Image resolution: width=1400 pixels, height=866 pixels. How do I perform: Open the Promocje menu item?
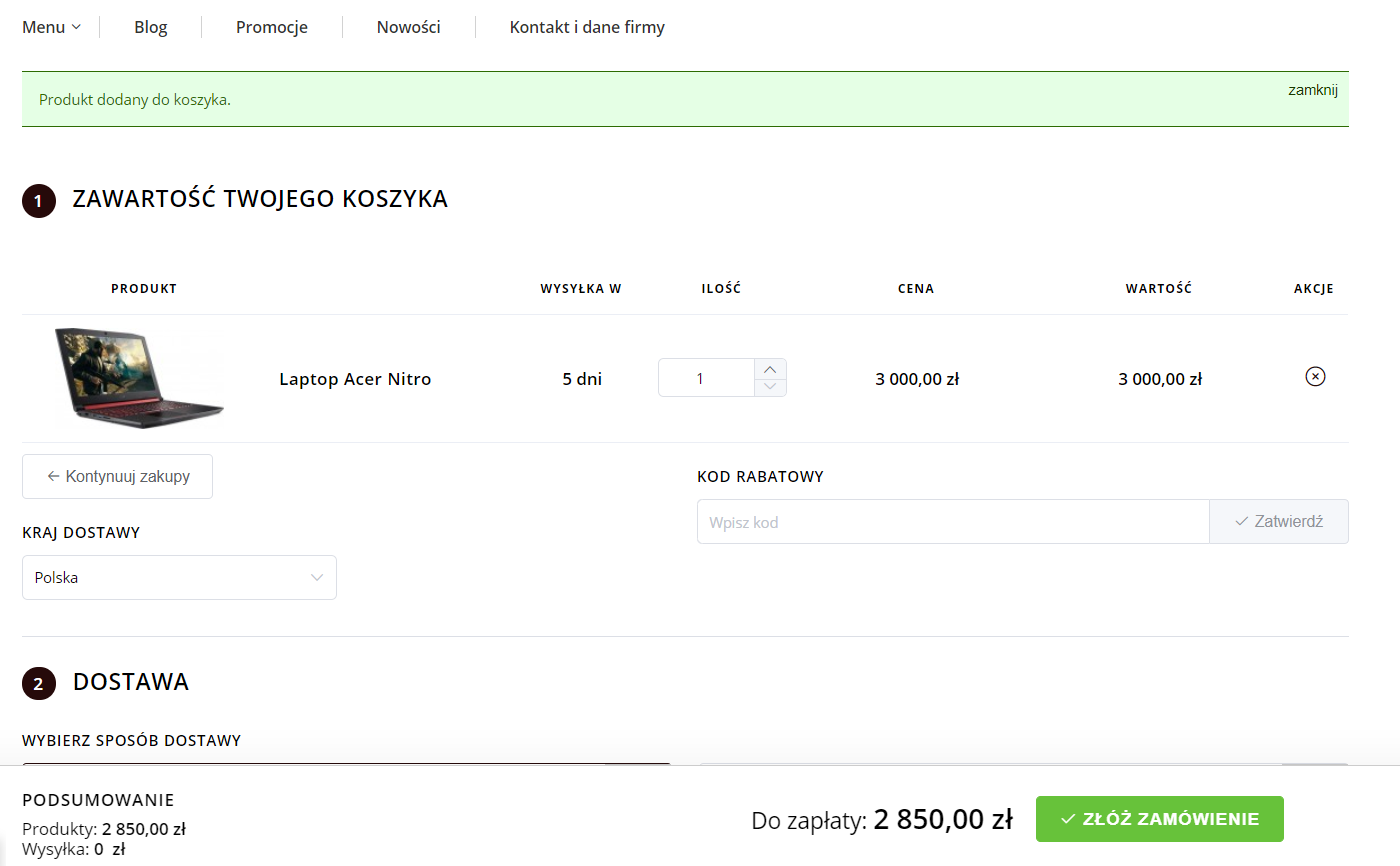[272, 27]
